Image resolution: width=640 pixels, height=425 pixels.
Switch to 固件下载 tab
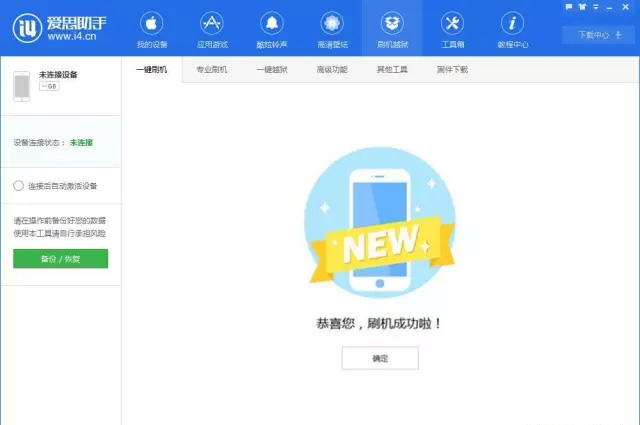point(452,70)
